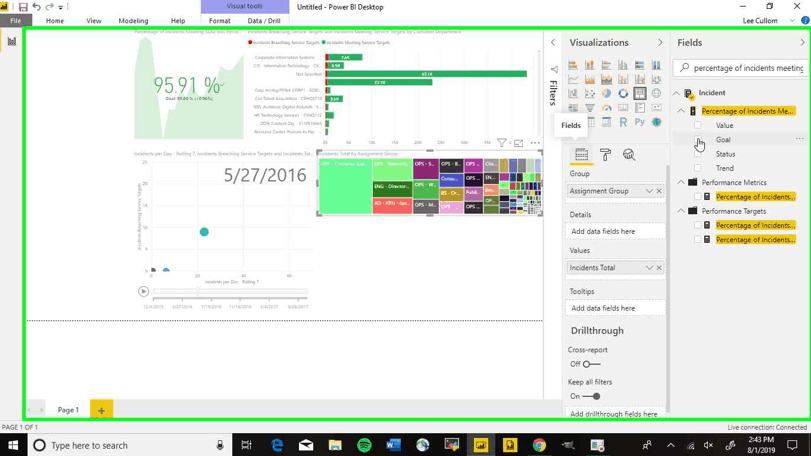Select the Map (globe) visualization
The width and height of the screenshot is (811, 456).
[656, 94]
